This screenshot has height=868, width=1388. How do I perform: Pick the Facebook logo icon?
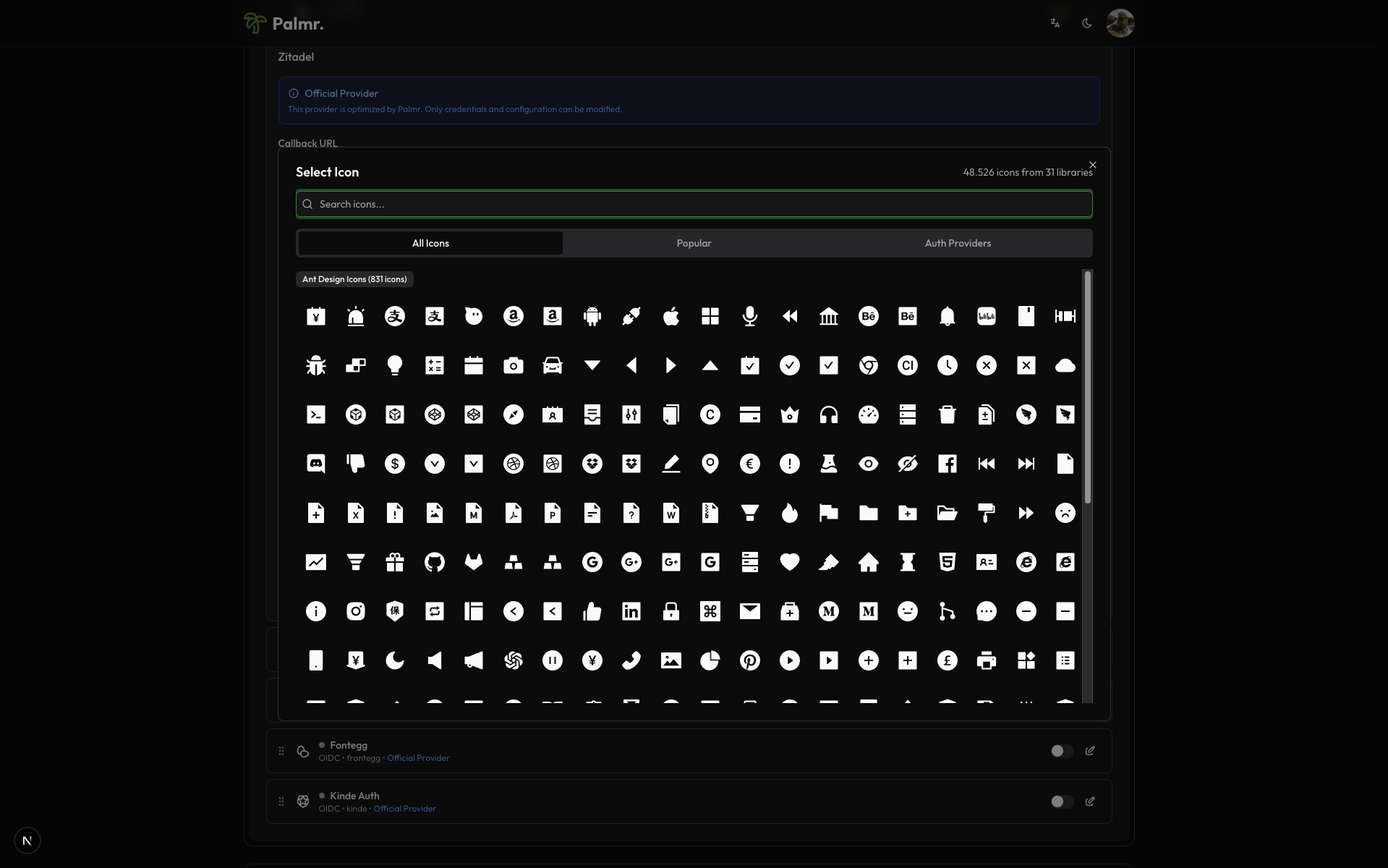coord(947,464)
